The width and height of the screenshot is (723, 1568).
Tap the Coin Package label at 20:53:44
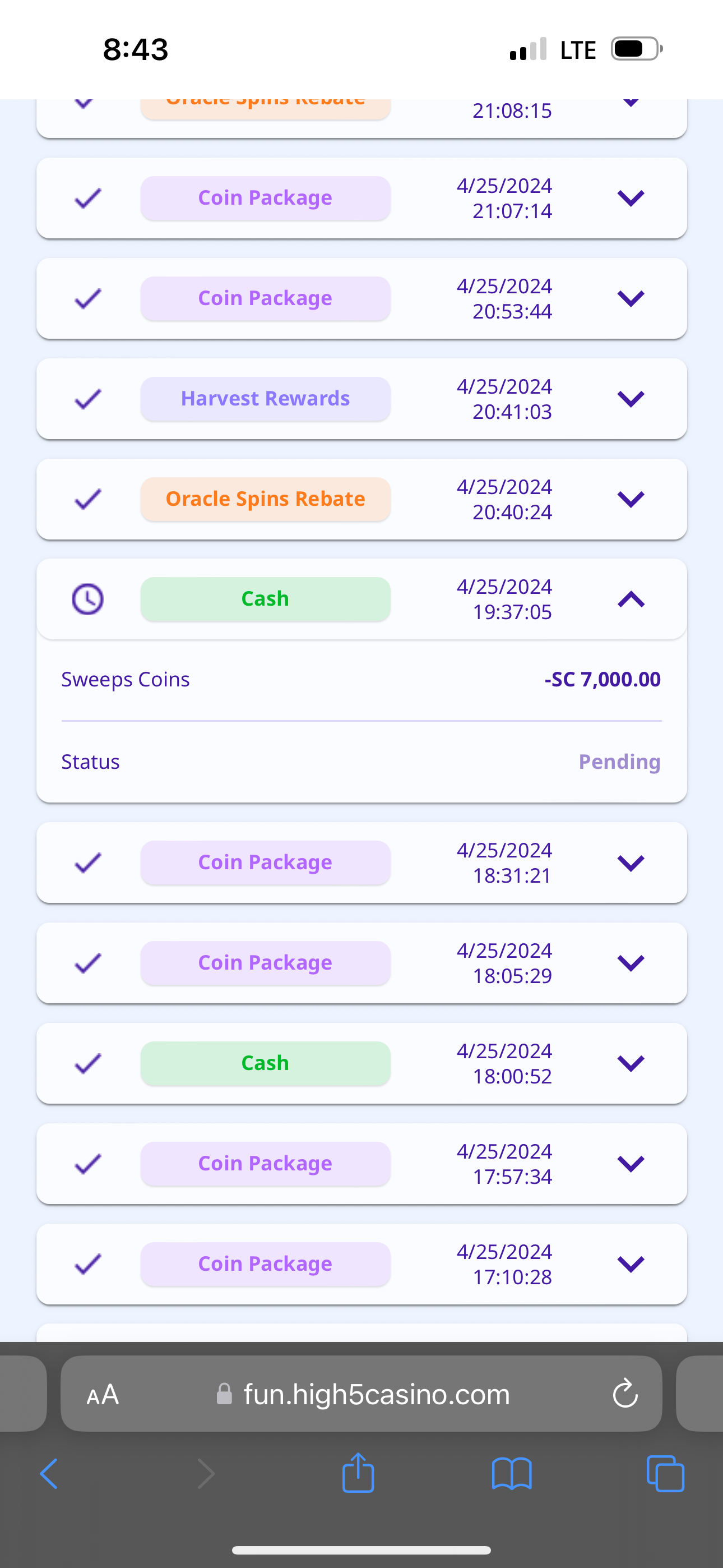click(x=265, y=298)
